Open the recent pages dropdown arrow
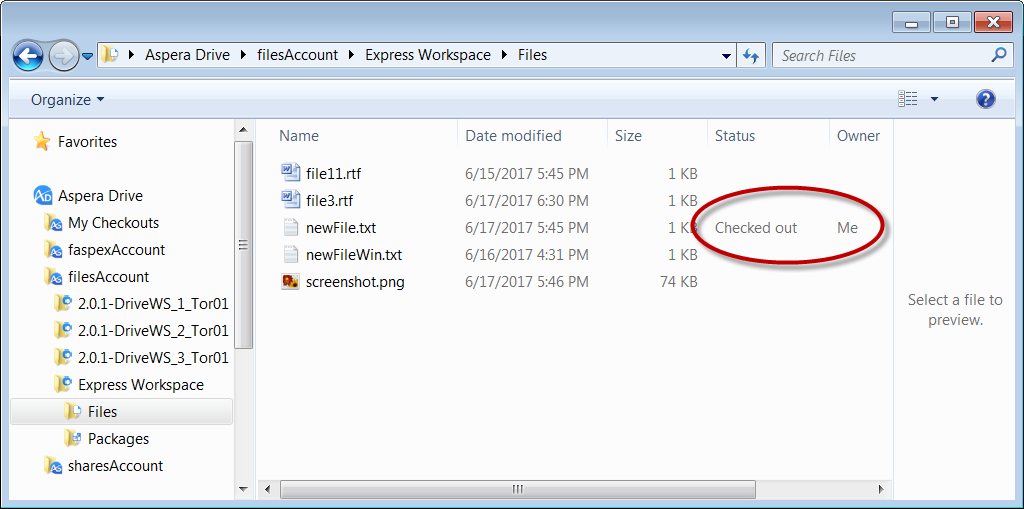The image size is (1024, 509). 88,56
